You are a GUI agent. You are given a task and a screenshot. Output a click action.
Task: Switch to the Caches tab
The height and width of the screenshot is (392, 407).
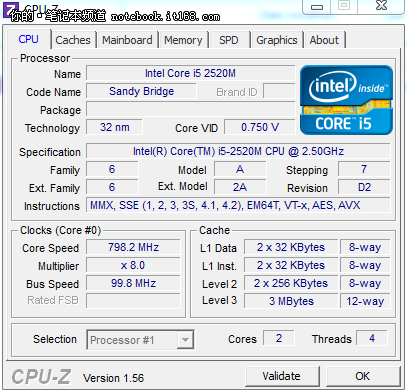click(73, 40)
